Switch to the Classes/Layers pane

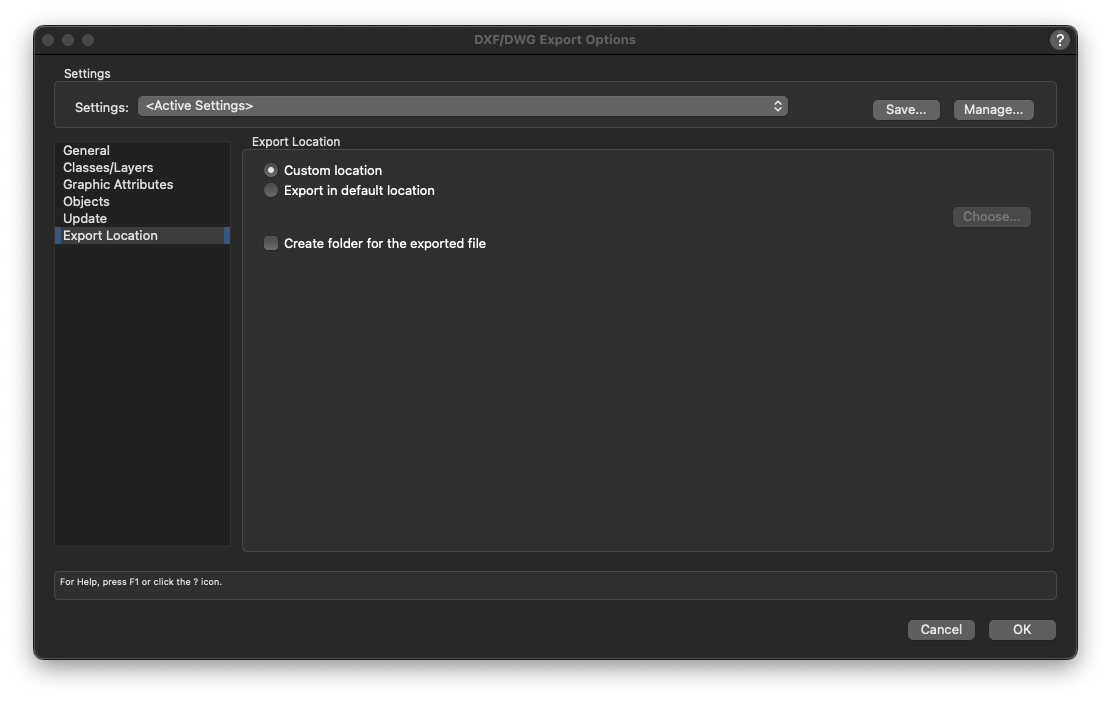(108, 168)
